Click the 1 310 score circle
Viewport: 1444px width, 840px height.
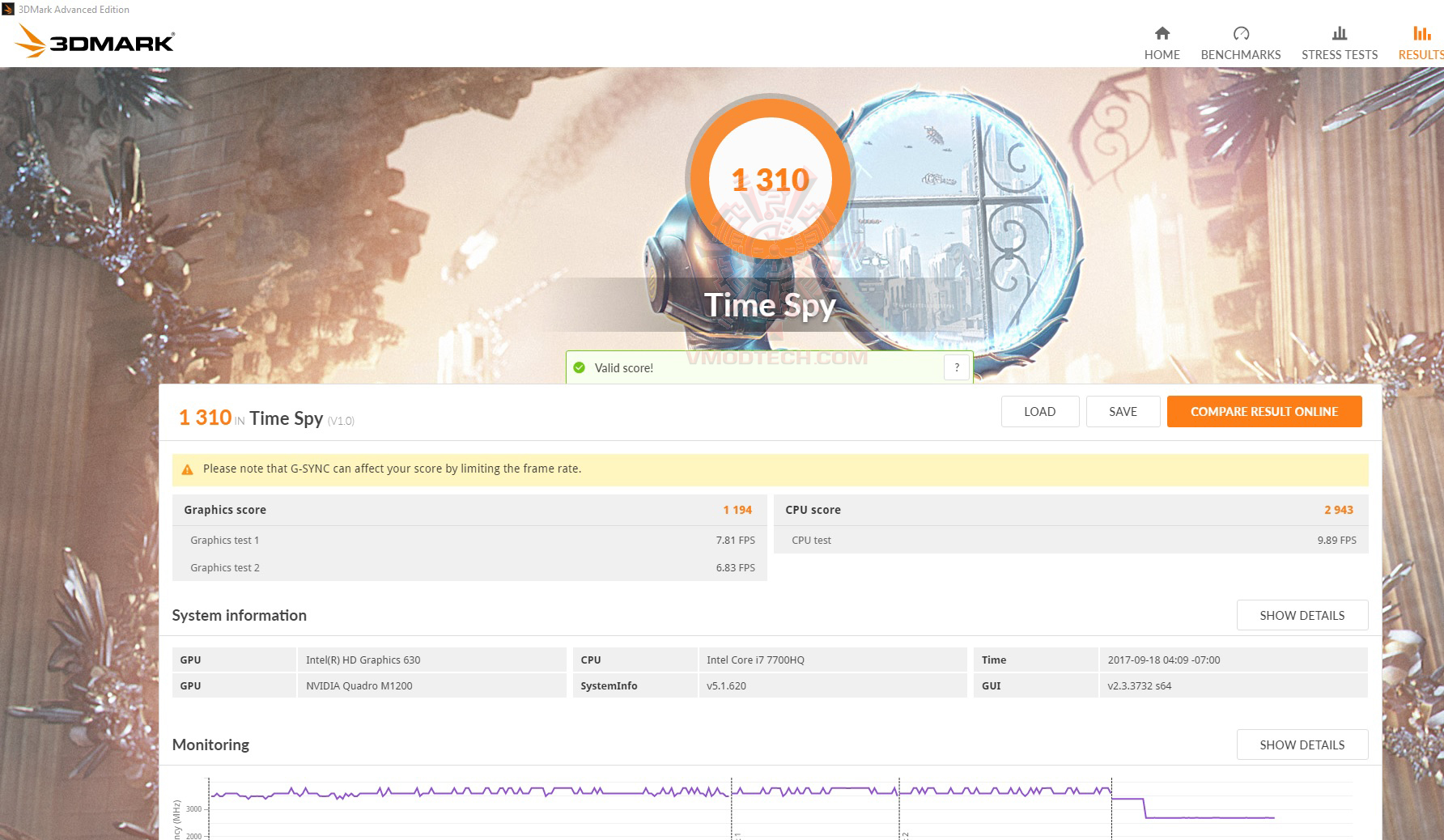click(770, 180)
